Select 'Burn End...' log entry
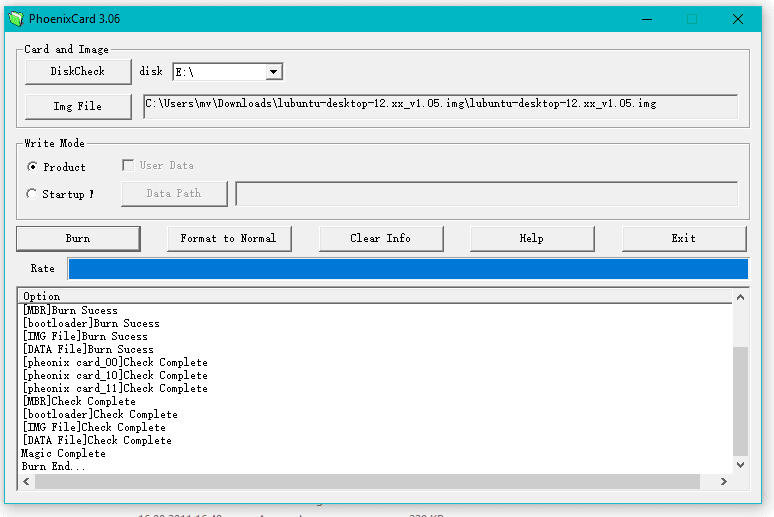The height and width of the screenshot is (517, 774). (53, 466)
